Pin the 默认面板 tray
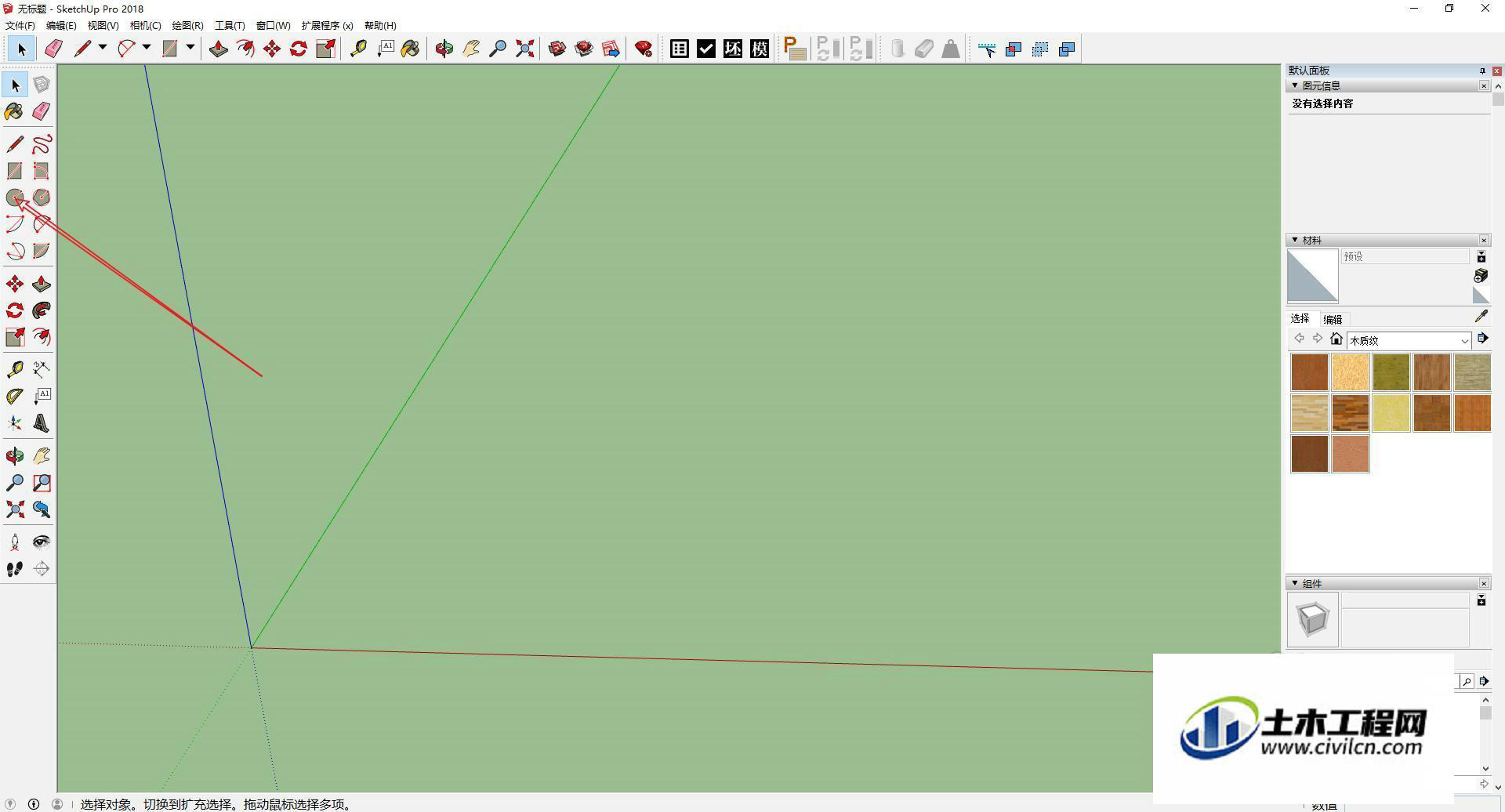 pyautogui.click(x=1482, y=71)
